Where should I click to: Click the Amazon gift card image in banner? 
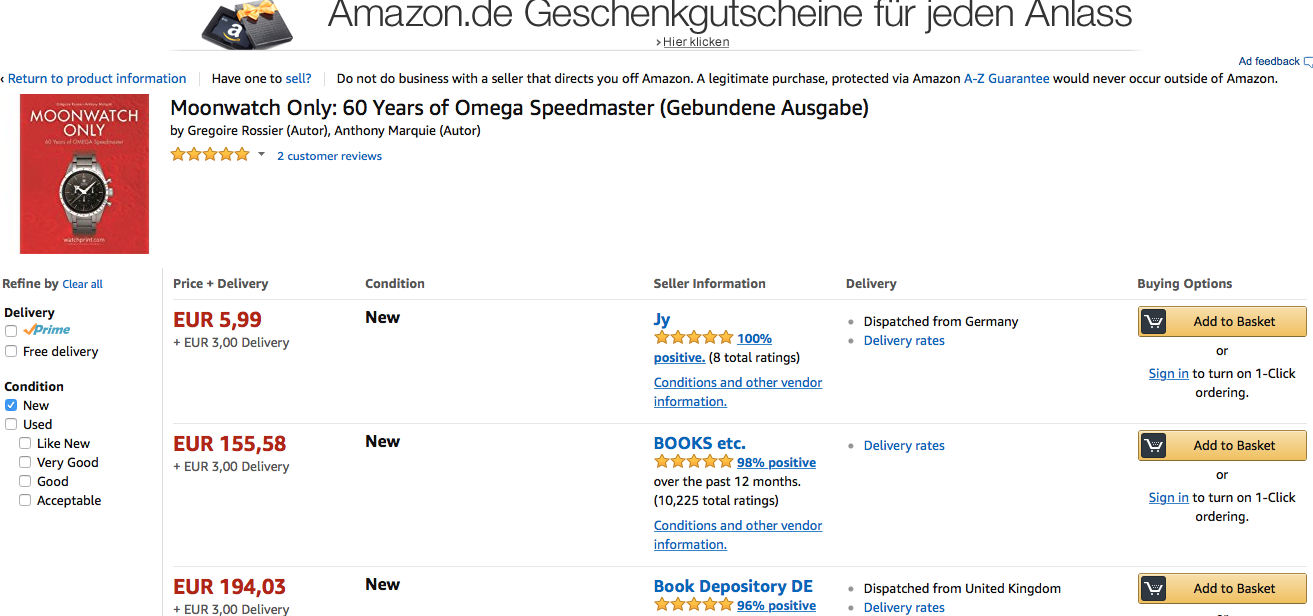[247, 24]
